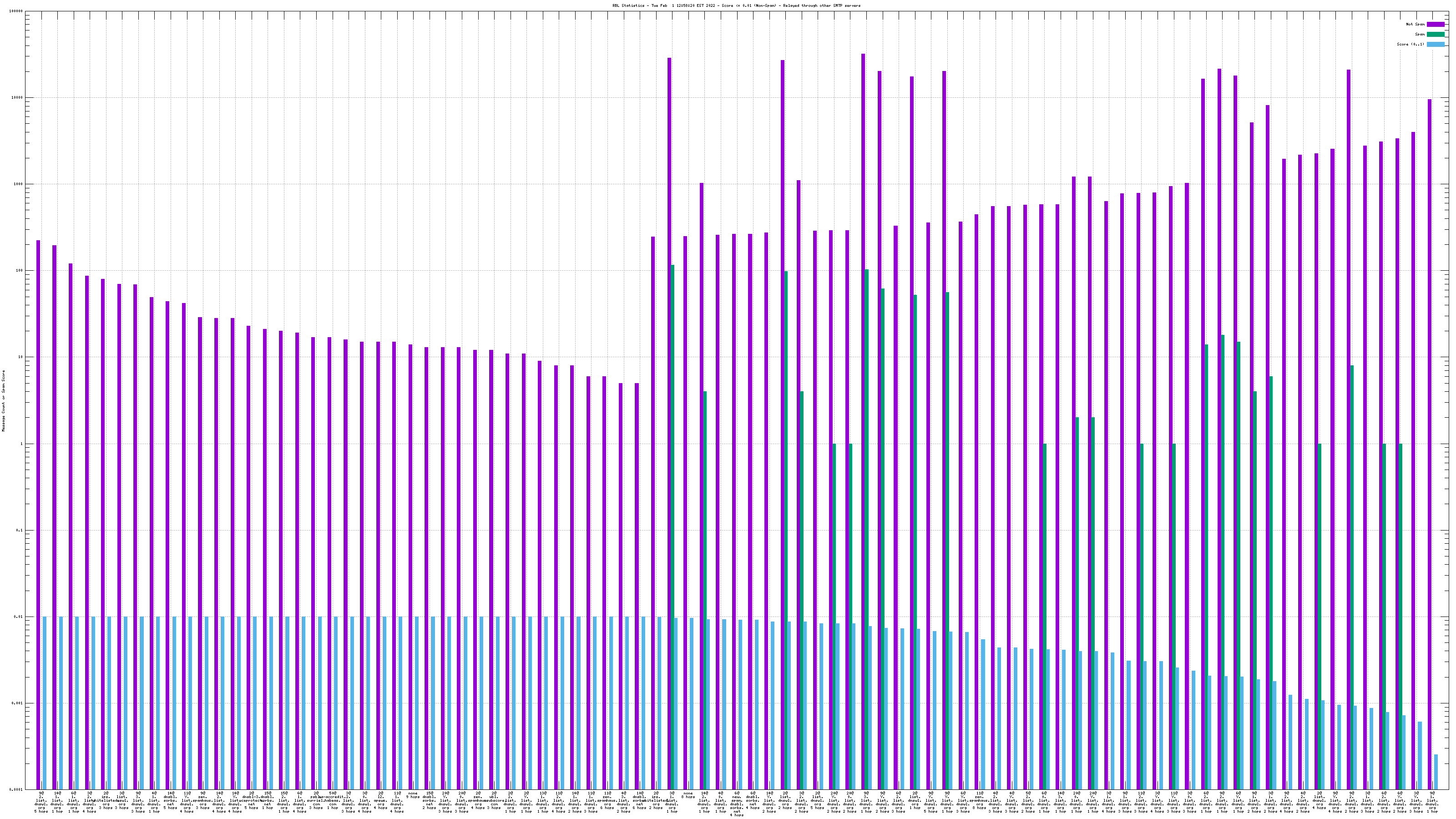Click the 'none 9 hops' x-axis label
This screenshot has height=819, width=1456.
[413, 795]
